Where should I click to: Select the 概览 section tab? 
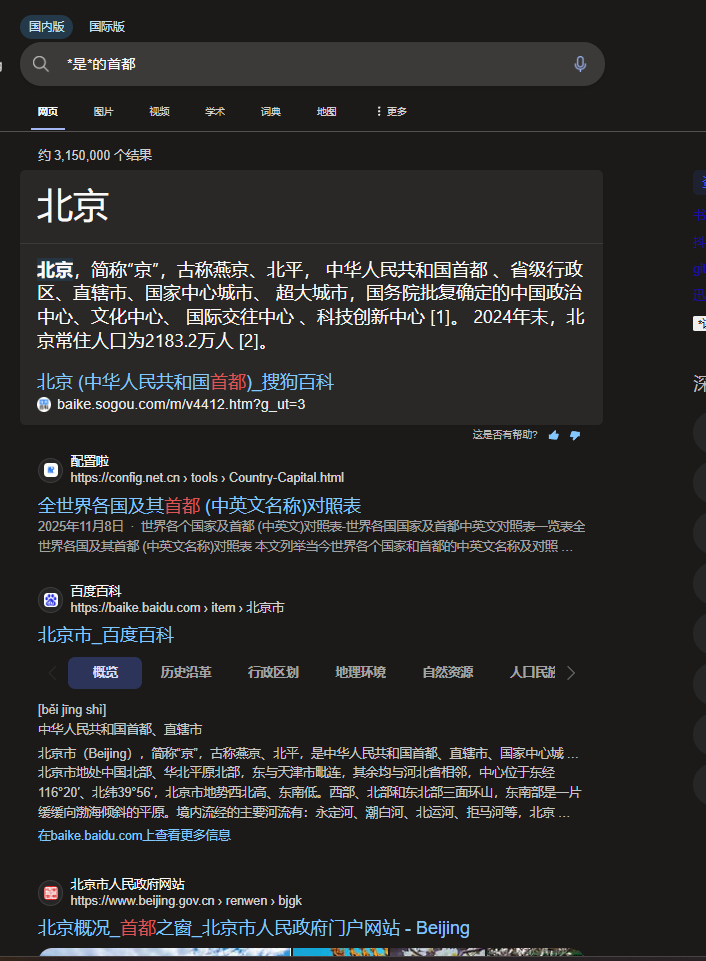[x=105, y=672]
